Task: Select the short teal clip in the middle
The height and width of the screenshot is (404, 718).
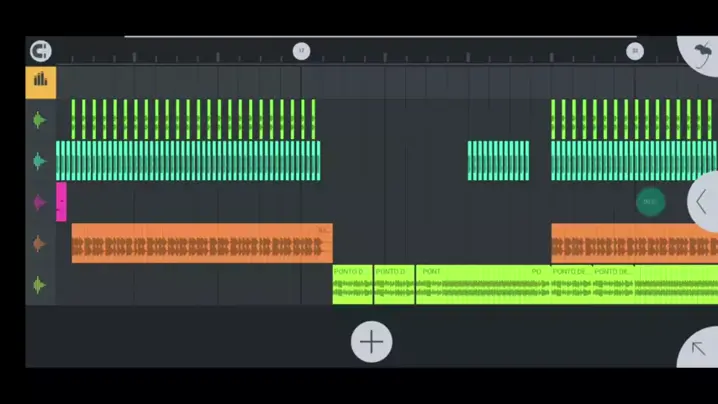Action: 498,160
